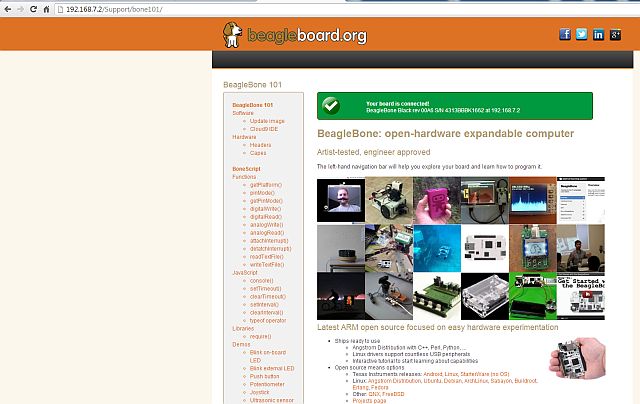Open the analogWrite() function link

point(266,225)
